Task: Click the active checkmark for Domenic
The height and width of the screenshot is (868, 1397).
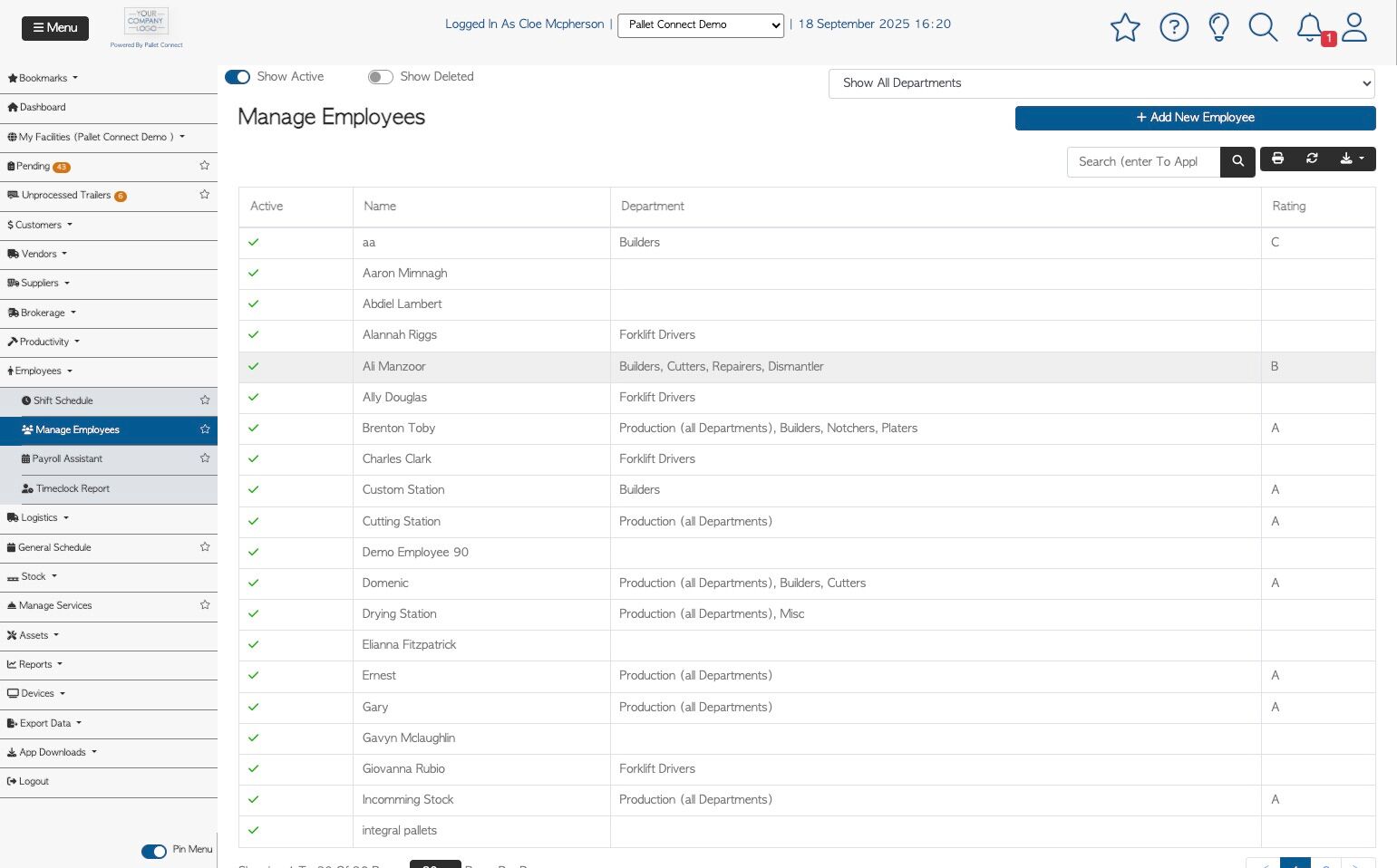Action: (254, 583)
